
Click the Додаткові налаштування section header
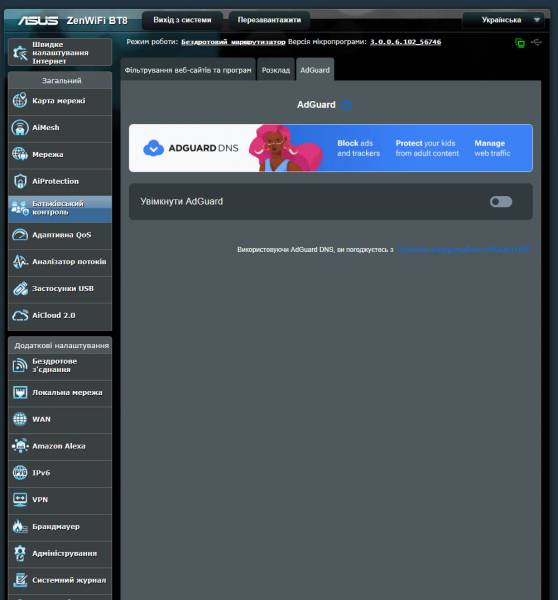click(60, 345)
